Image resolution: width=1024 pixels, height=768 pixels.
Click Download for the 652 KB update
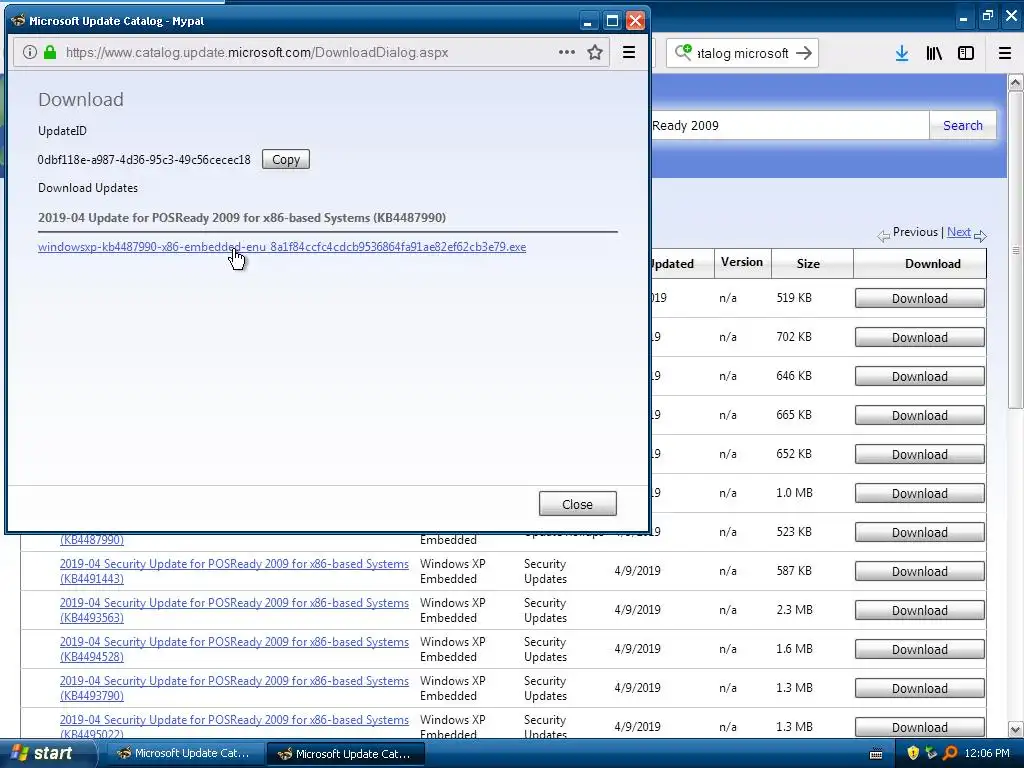point(920,455)
